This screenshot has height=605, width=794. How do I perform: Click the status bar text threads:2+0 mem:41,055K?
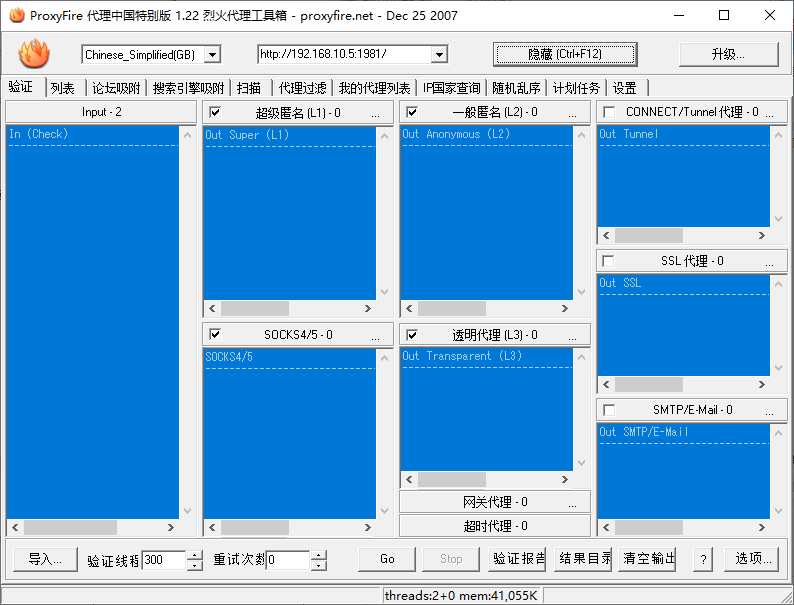click(461, 596)
